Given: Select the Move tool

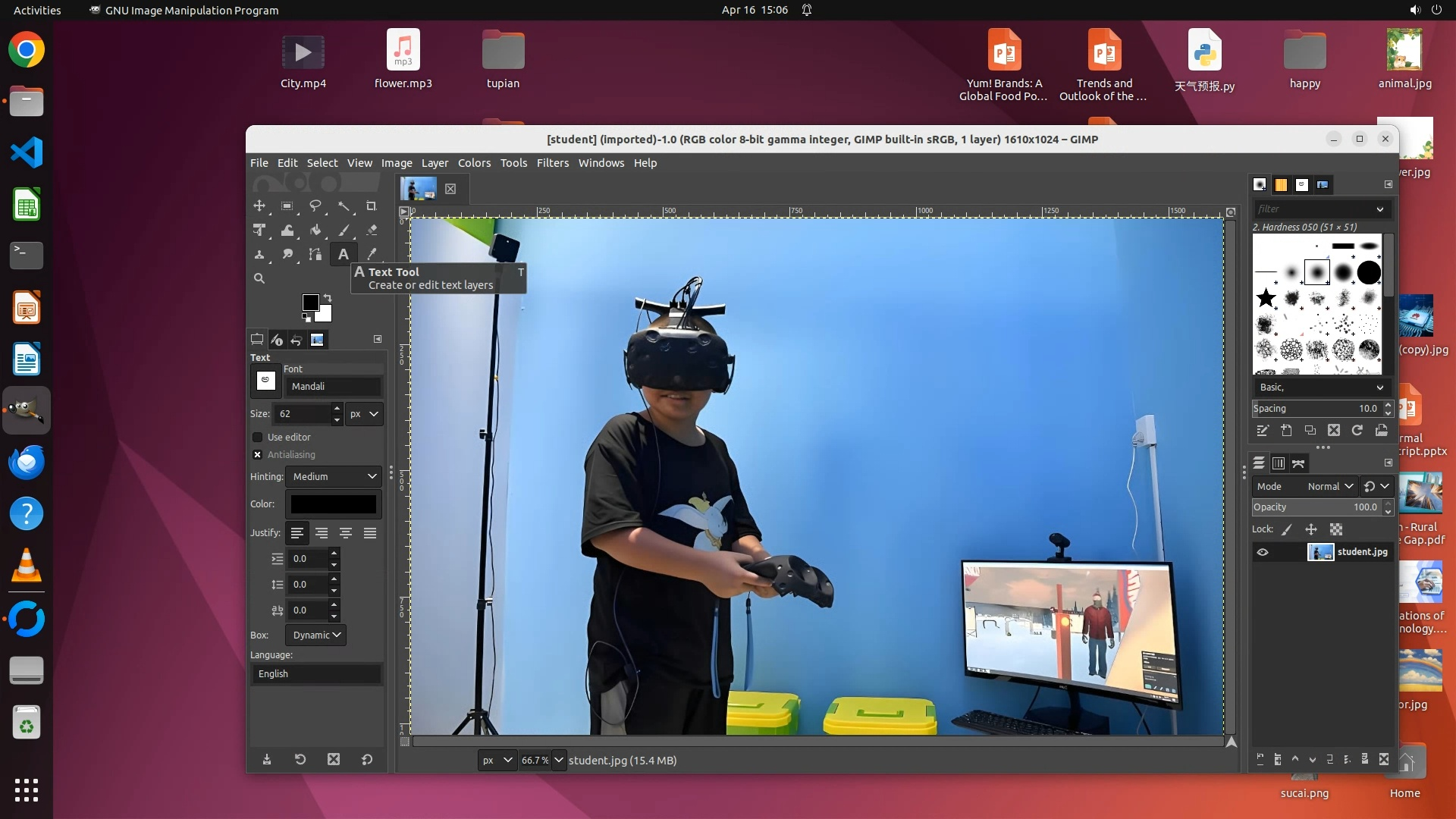Looking at the screenshot, I should coord(259,206).
